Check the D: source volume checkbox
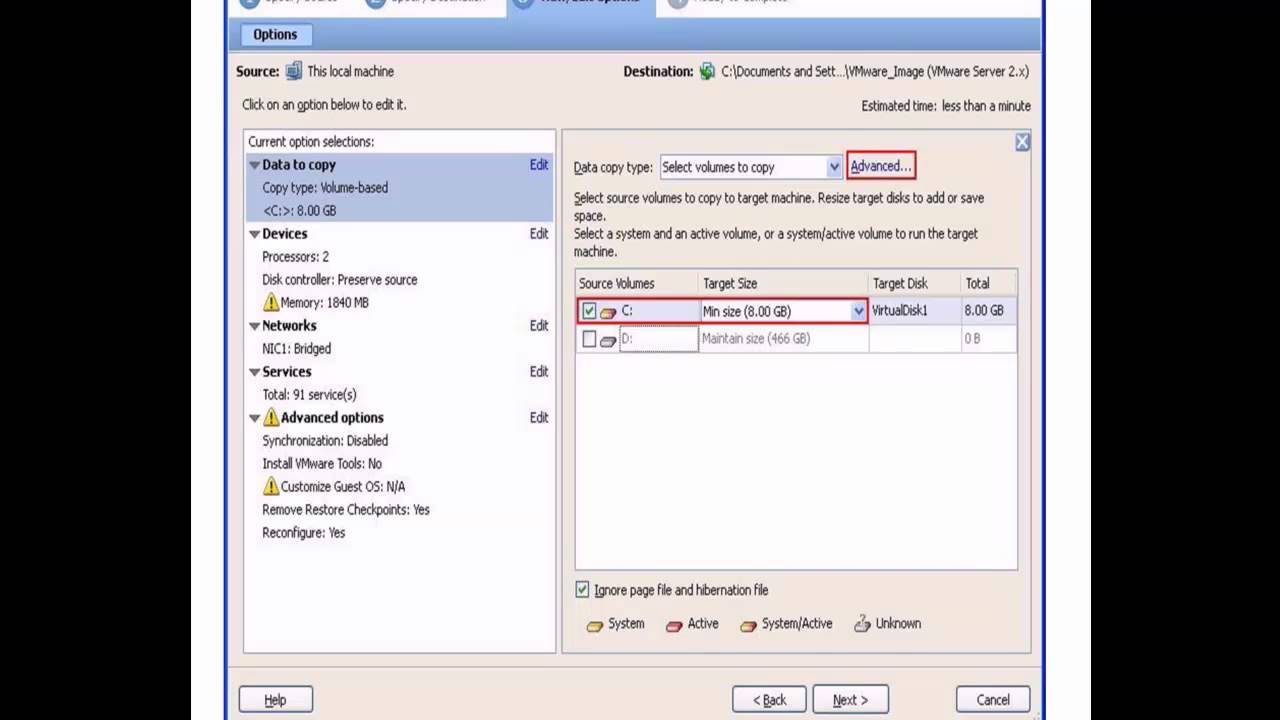The width and height of the screenshot is (1280, 720). (x=589, y=339)
